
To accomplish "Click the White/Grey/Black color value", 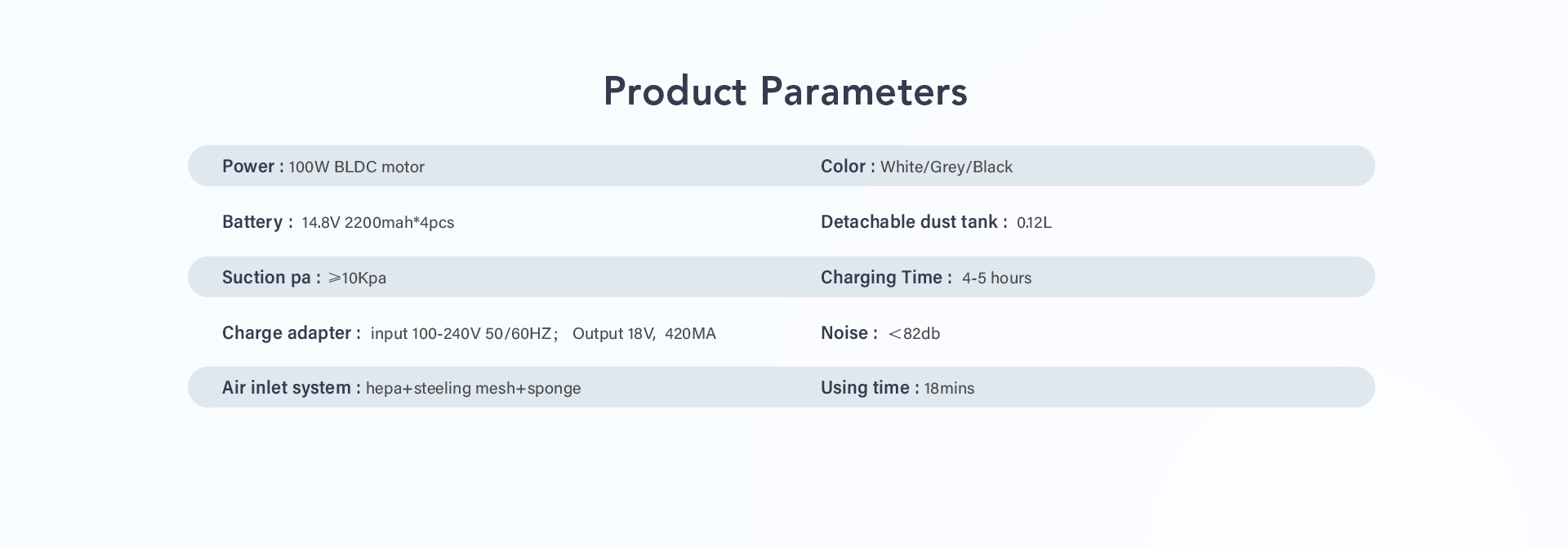I will coord(947,167).
